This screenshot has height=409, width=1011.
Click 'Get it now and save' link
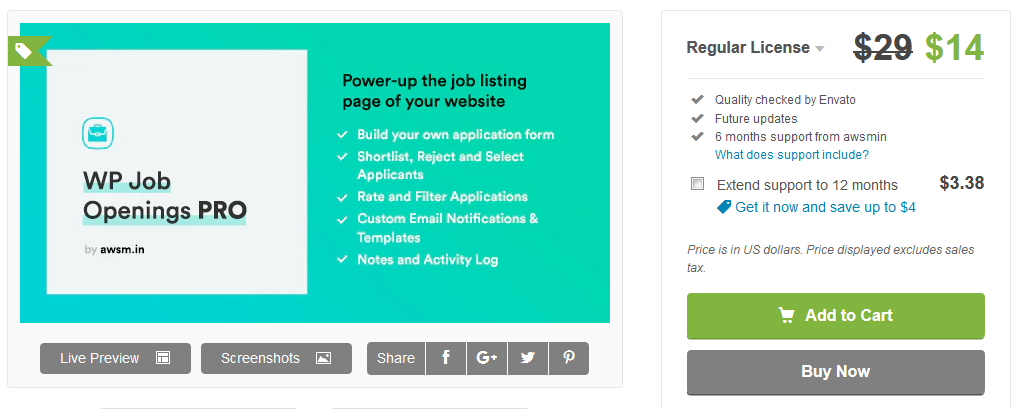click(825, 207)
